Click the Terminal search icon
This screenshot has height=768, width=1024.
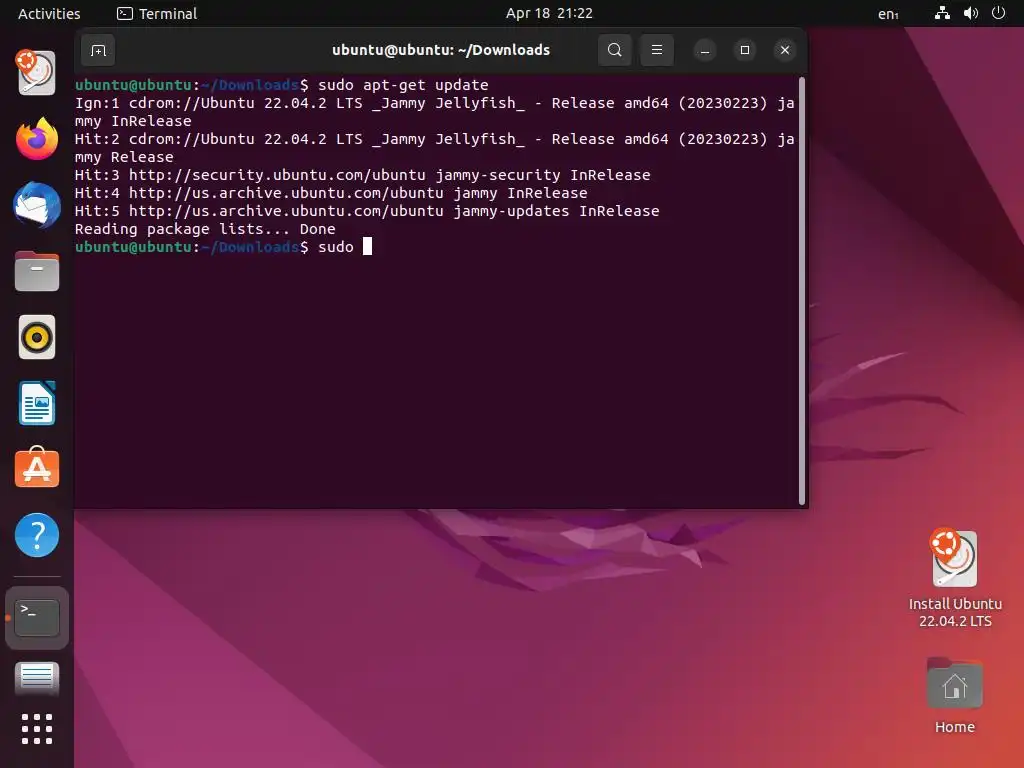tap(615, 50)
